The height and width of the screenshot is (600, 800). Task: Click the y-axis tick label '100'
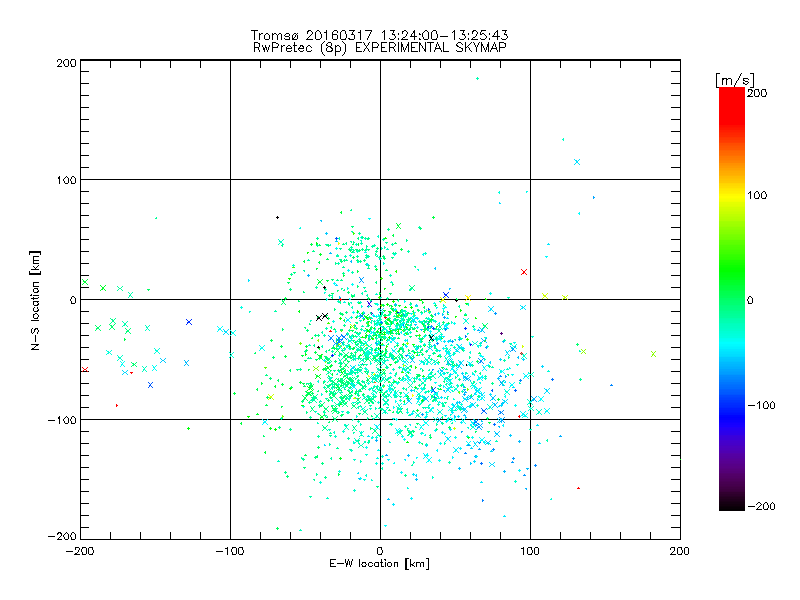[x=67, y=180]
